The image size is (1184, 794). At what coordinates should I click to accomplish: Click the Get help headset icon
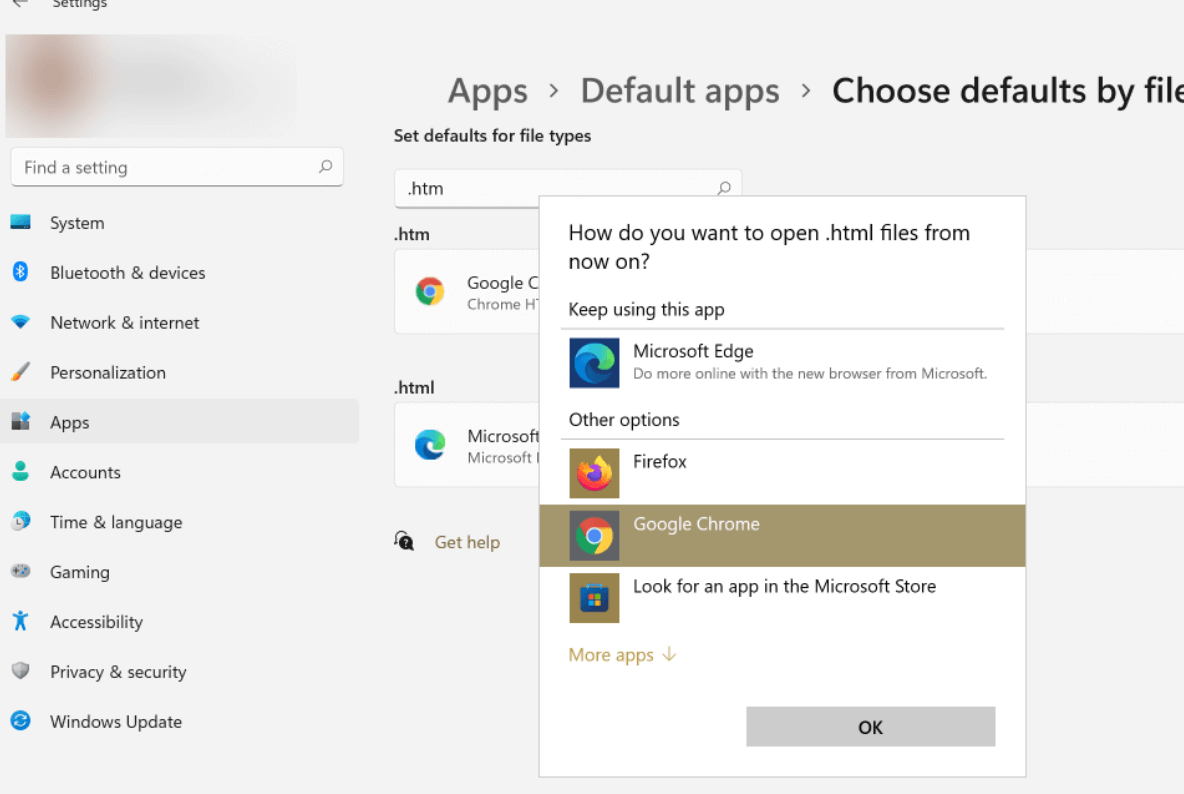coord(404,542)
